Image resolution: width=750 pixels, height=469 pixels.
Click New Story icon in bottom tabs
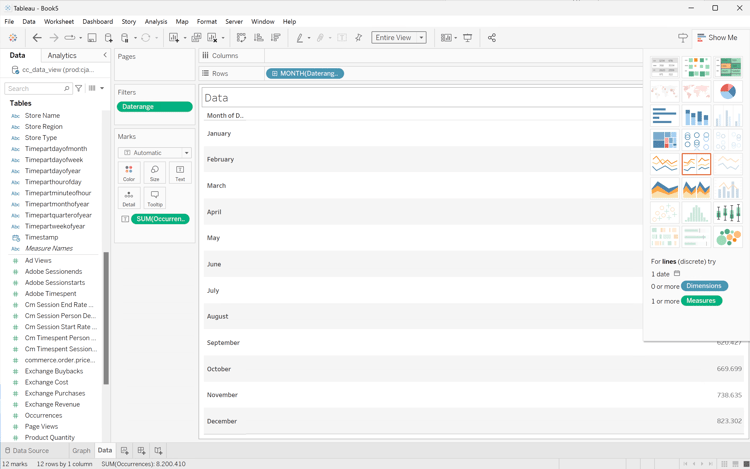tap(158, 450)
